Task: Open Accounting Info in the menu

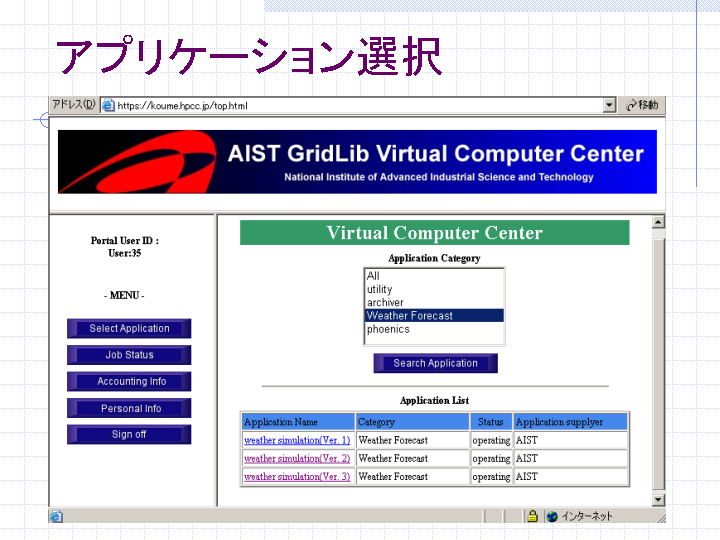Action: [129, 382]
